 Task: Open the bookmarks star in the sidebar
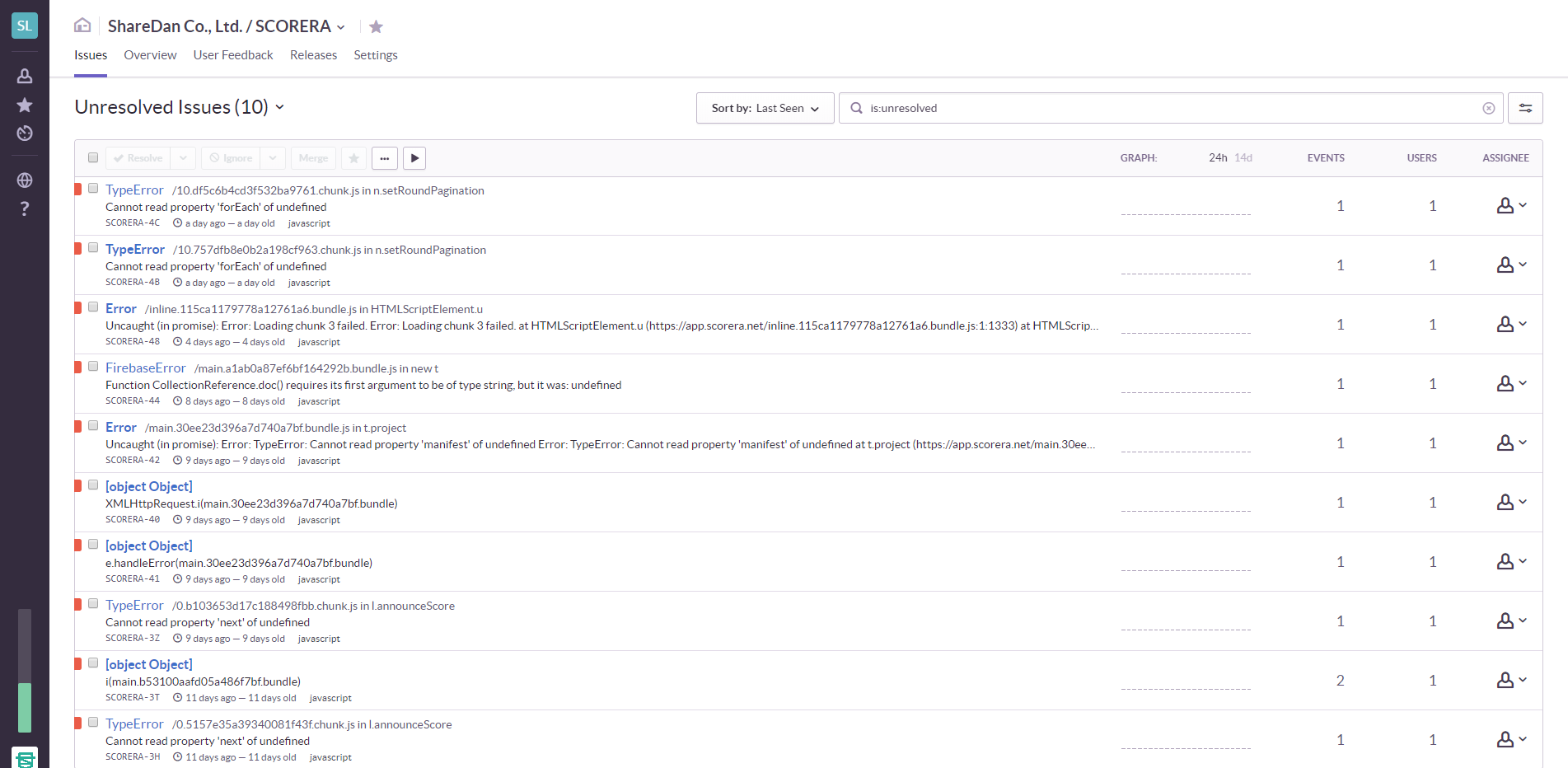pos(25,105)
